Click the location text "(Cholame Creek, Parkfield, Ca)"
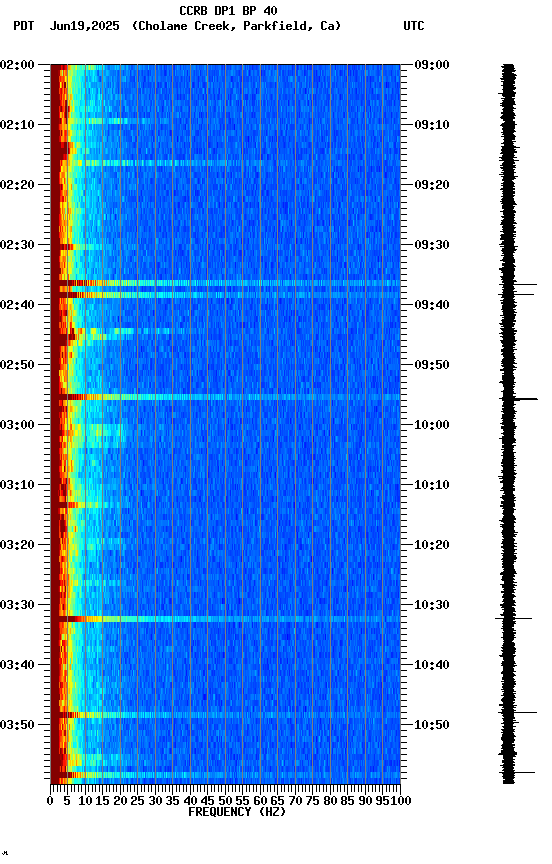Screen dimensions: 552x864 pos(236,26)
